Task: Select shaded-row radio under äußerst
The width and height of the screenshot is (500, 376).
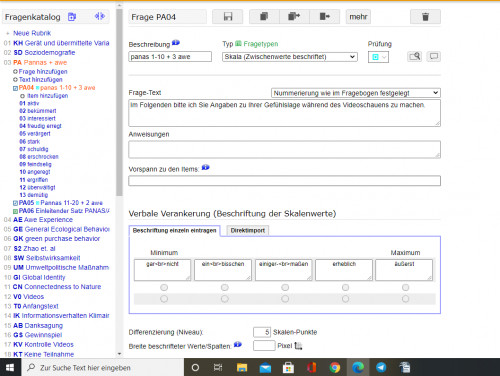Action: (x=405, y=299)
